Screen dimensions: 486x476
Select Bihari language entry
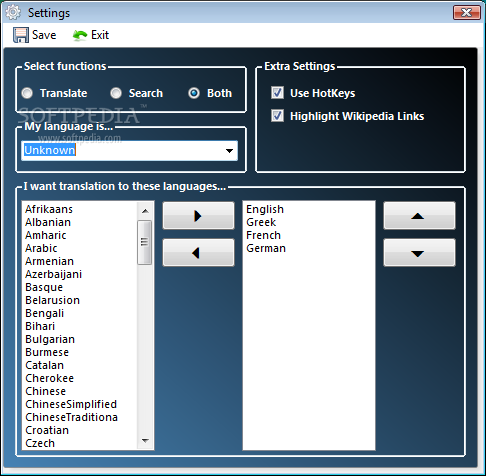(40, 326)
